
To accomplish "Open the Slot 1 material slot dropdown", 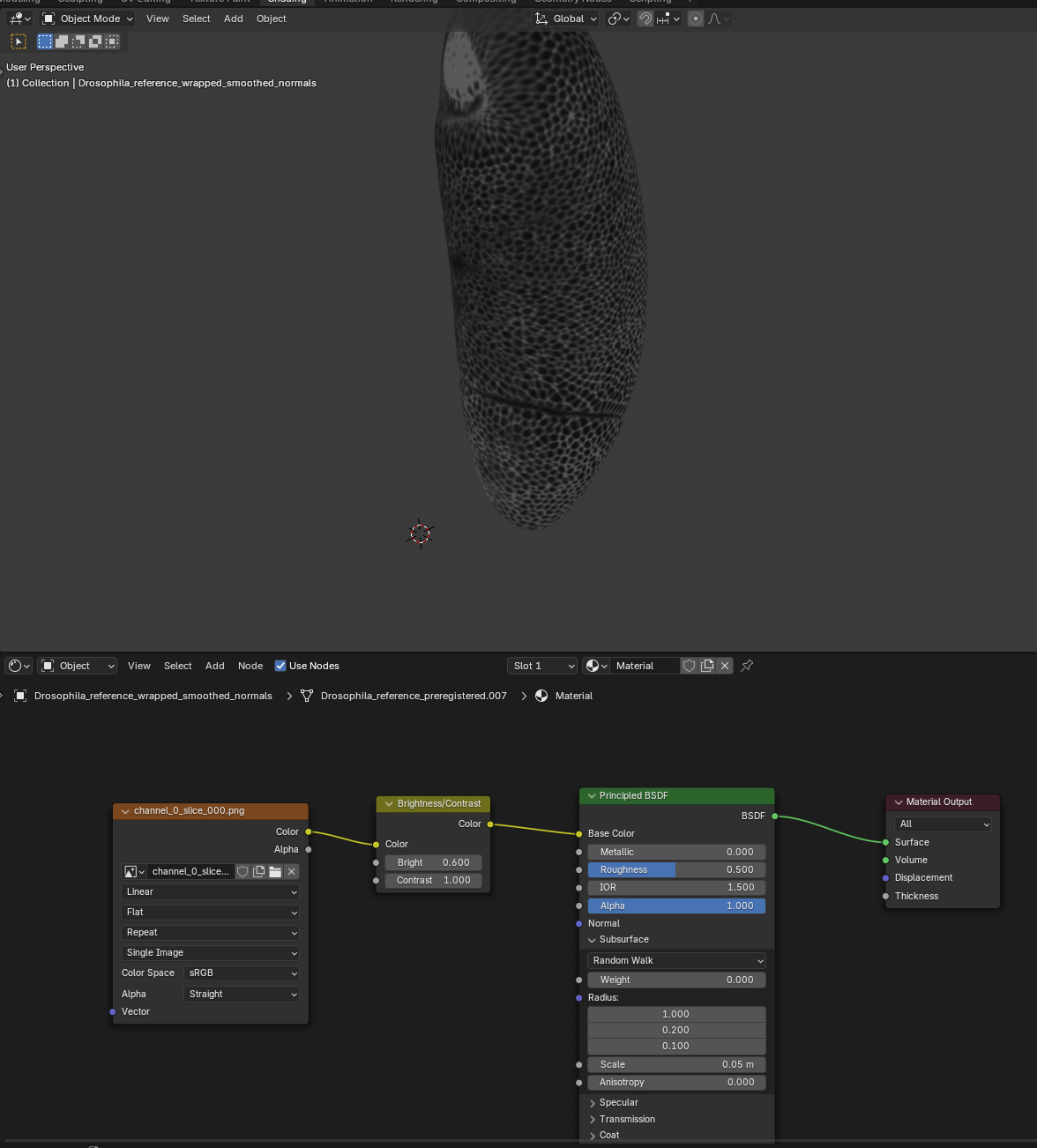I will tap(542, 666).
